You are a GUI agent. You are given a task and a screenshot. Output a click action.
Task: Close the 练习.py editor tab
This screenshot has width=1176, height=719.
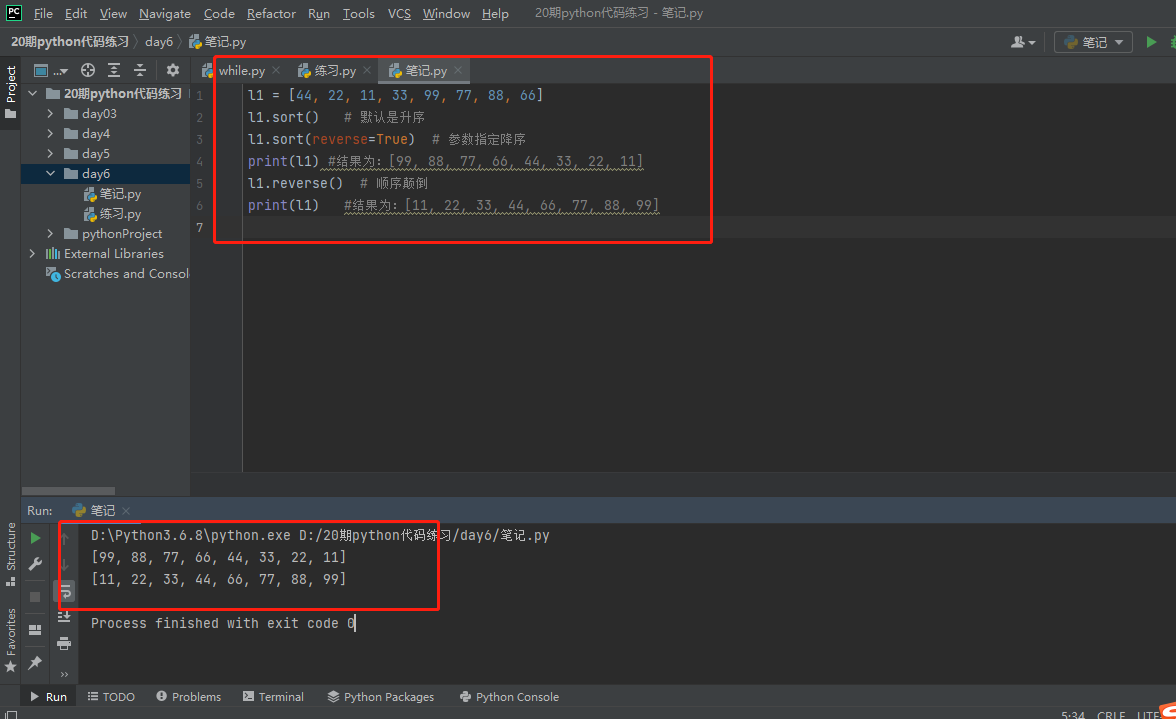[367, 70]
